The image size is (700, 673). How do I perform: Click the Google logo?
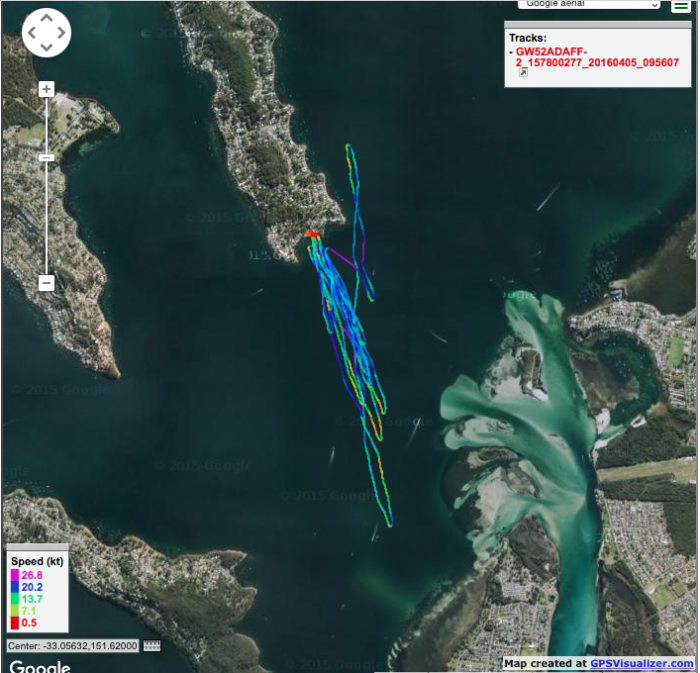(x=38, y=666)
